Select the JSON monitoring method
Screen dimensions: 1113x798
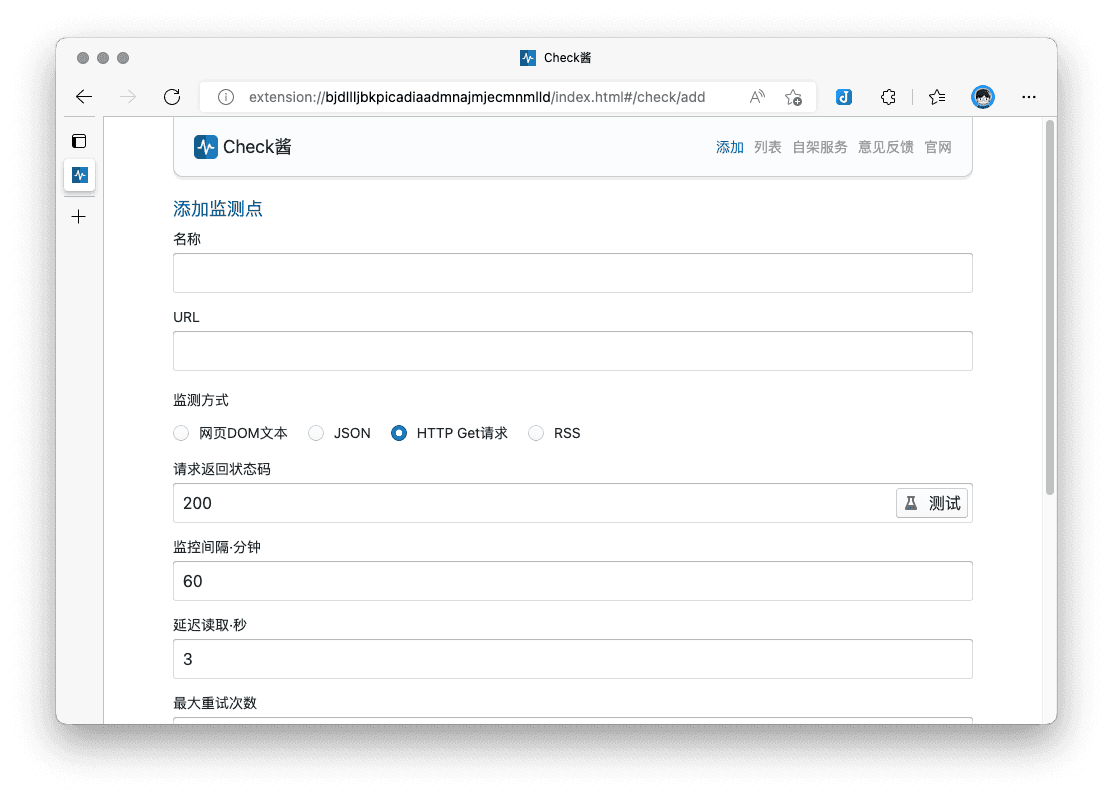pos(316,433)
